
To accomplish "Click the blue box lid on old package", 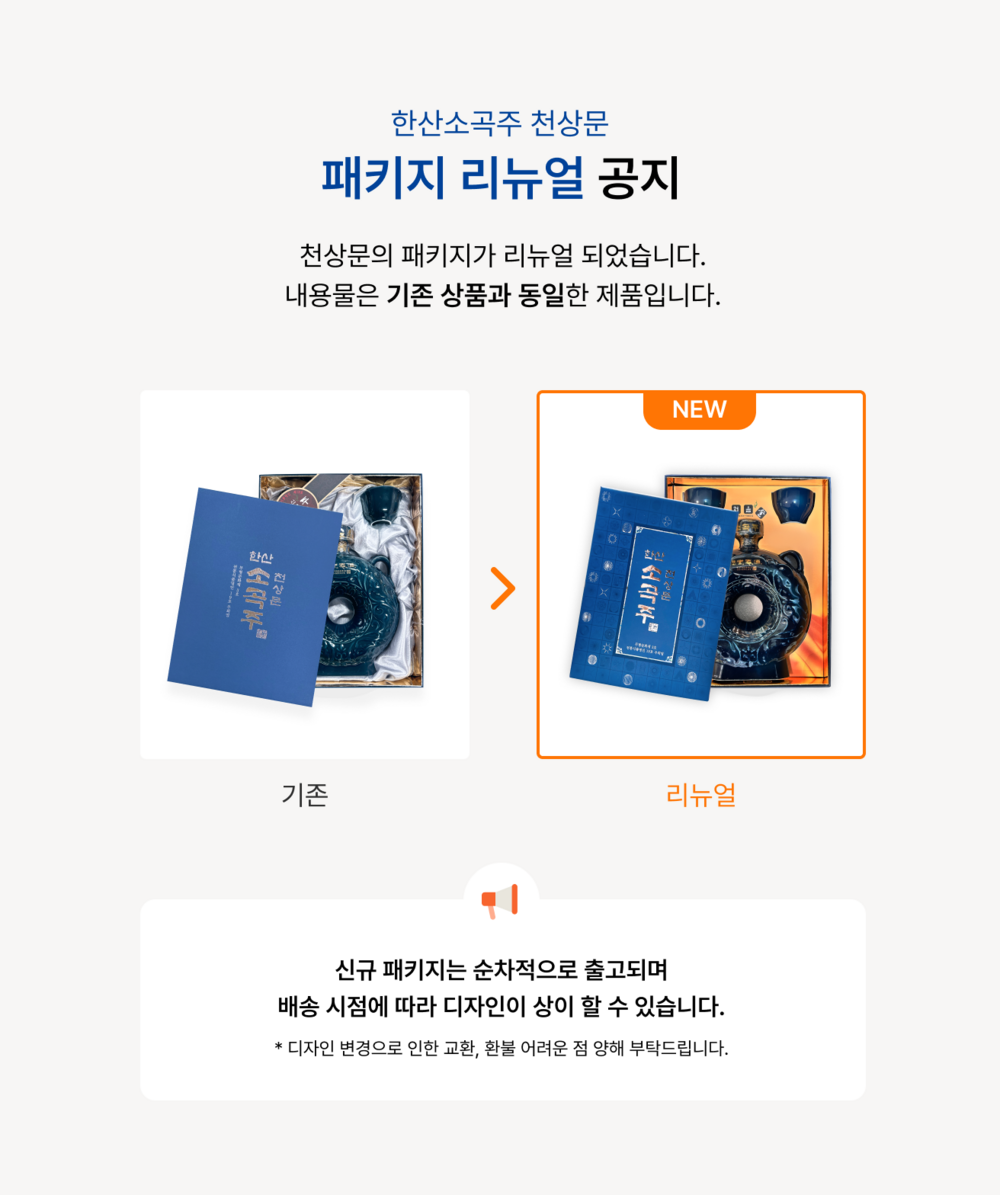I will tap(255, 596).
